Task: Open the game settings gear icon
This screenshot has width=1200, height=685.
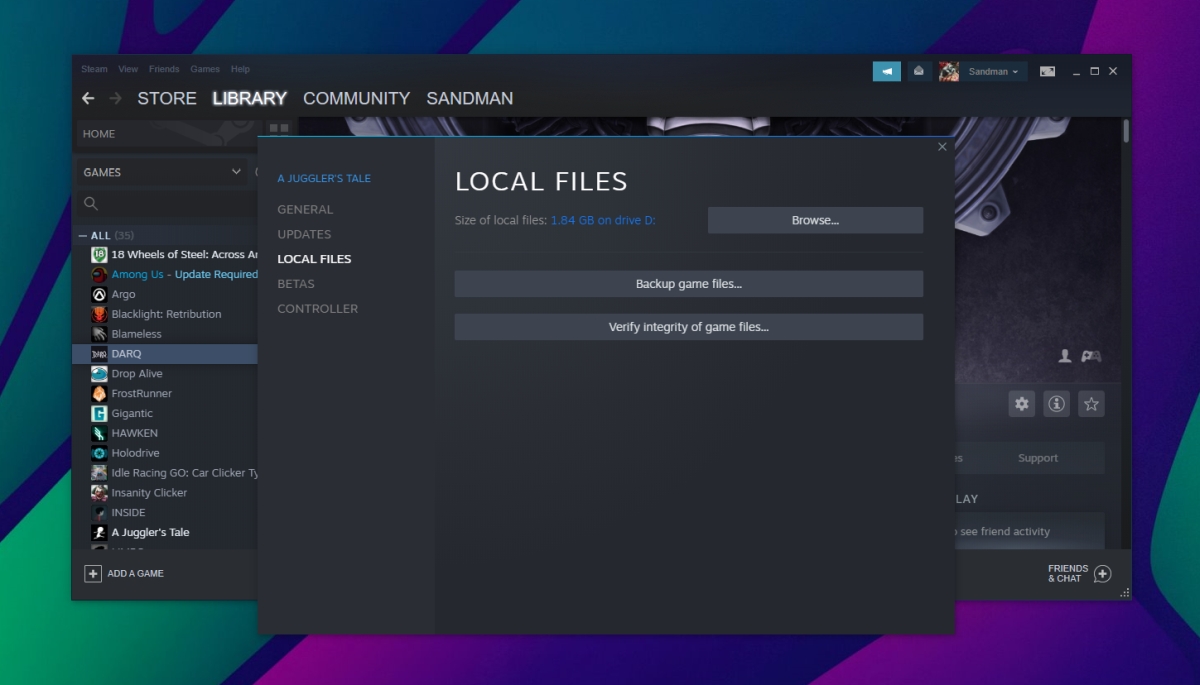Action: click(x=1021, y=404)
